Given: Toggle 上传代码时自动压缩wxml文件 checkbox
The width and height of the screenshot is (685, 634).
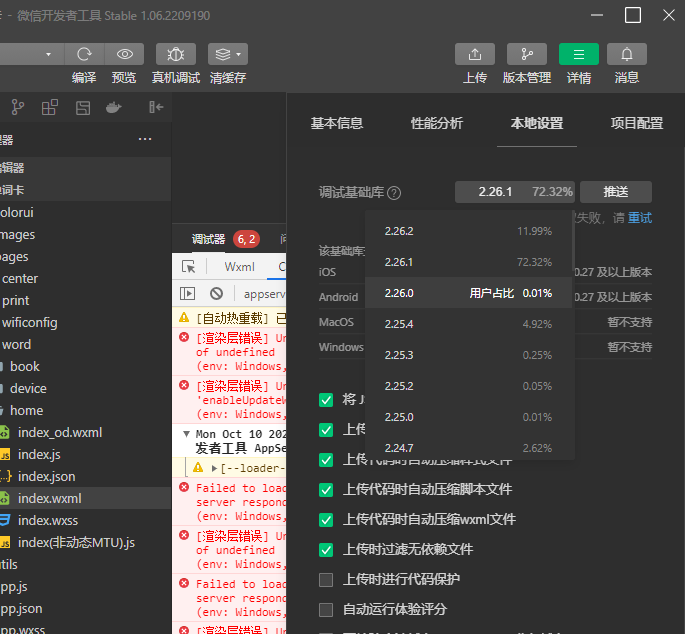Looking at the screenshot, I should click(326, 520).
